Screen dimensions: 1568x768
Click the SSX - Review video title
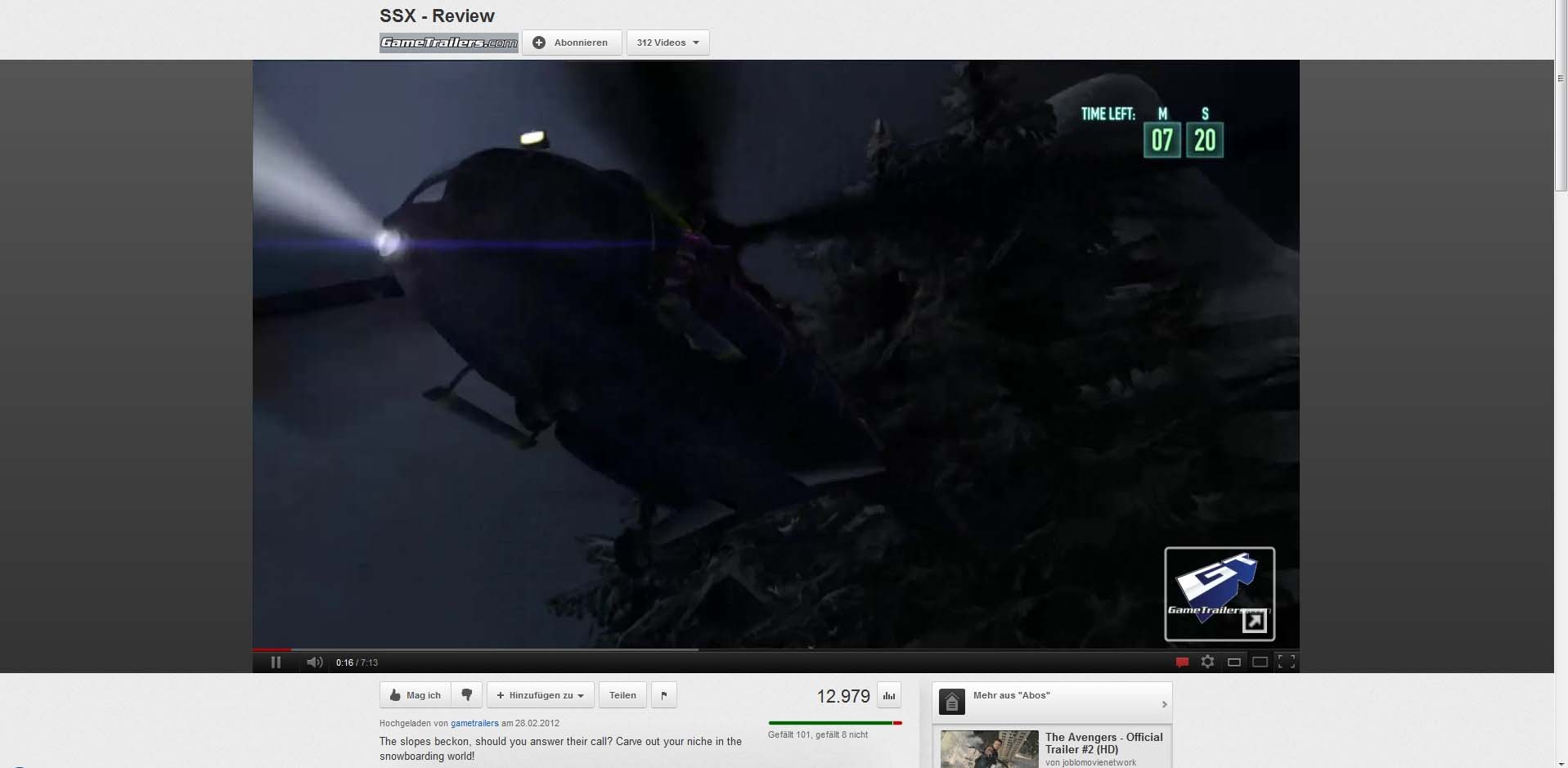(x=437, y=16)
